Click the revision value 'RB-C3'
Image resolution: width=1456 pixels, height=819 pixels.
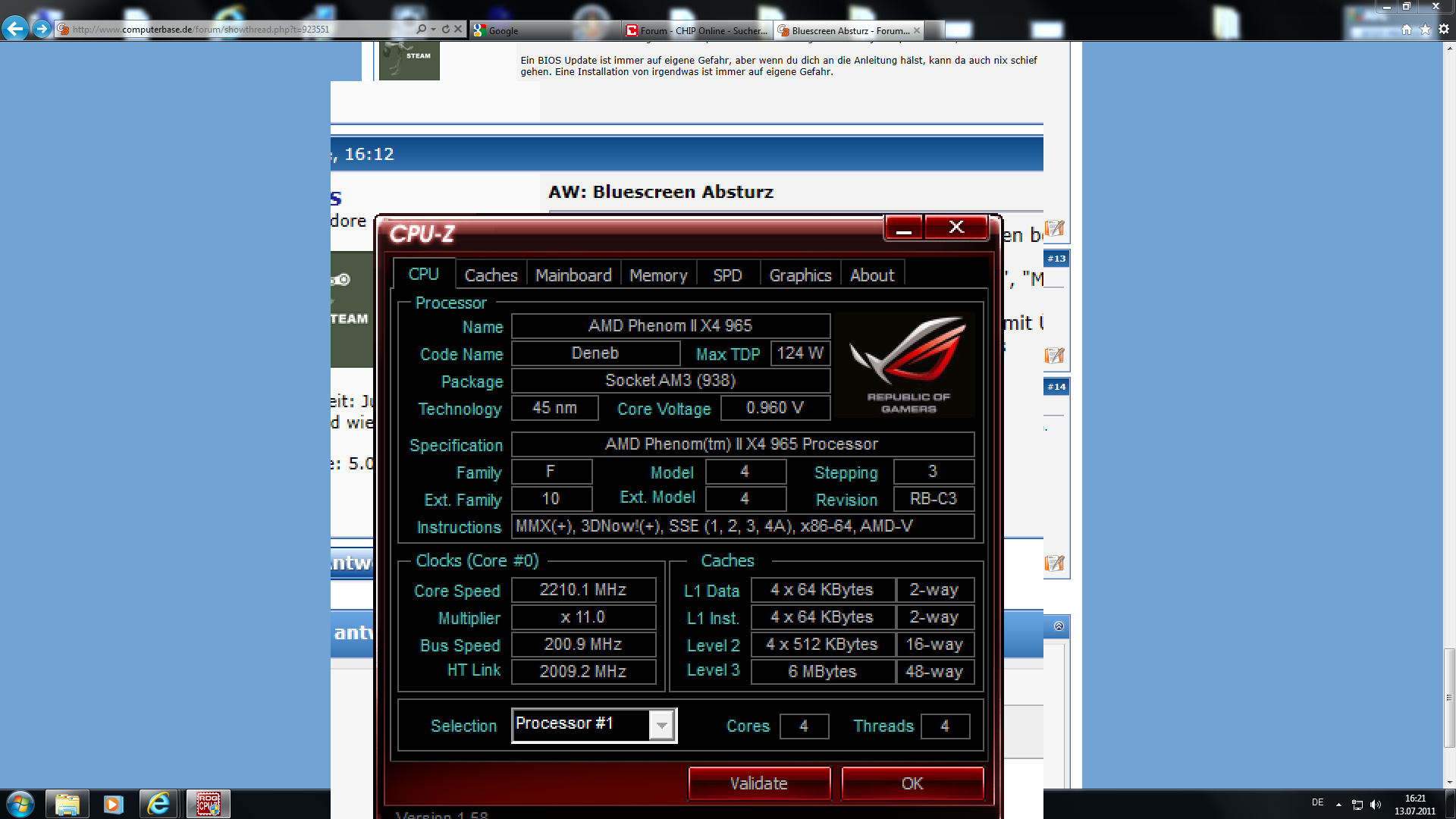tap(934, 499)
